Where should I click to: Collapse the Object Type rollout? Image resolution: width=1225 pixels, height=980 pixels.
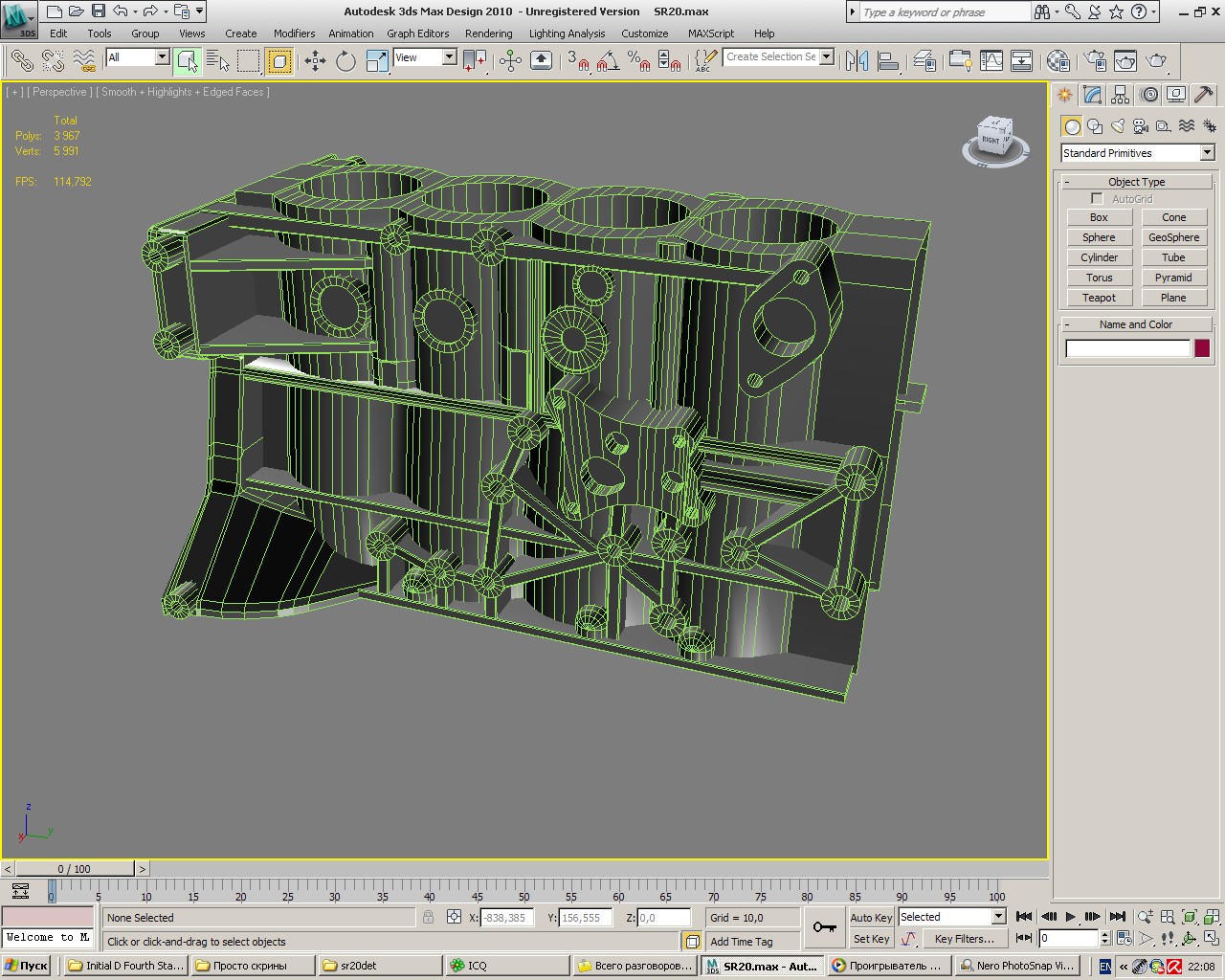(x=1136, y=182)
